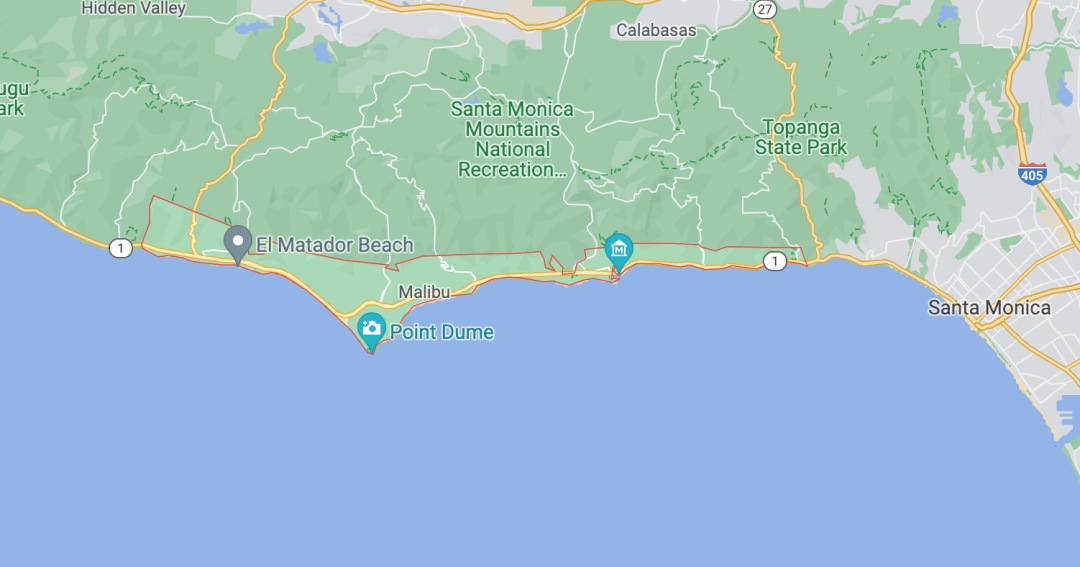The image size is (1080, 567).
Task: Open the teal museum marker on coast
Action: 619,252
